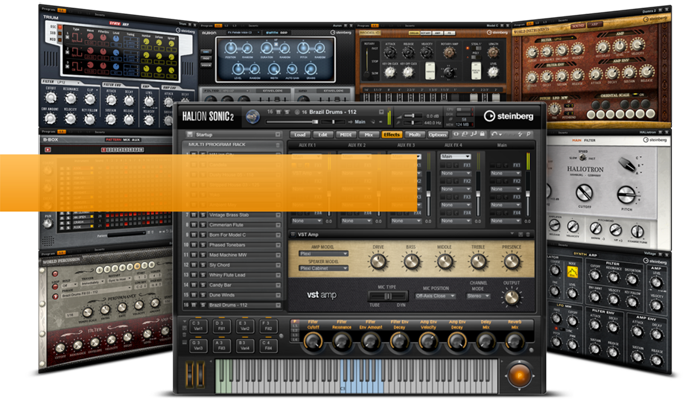Click the globe program icon in HALion Sonic header
This screenshot has height=400, width=700.
coord(253,117)
